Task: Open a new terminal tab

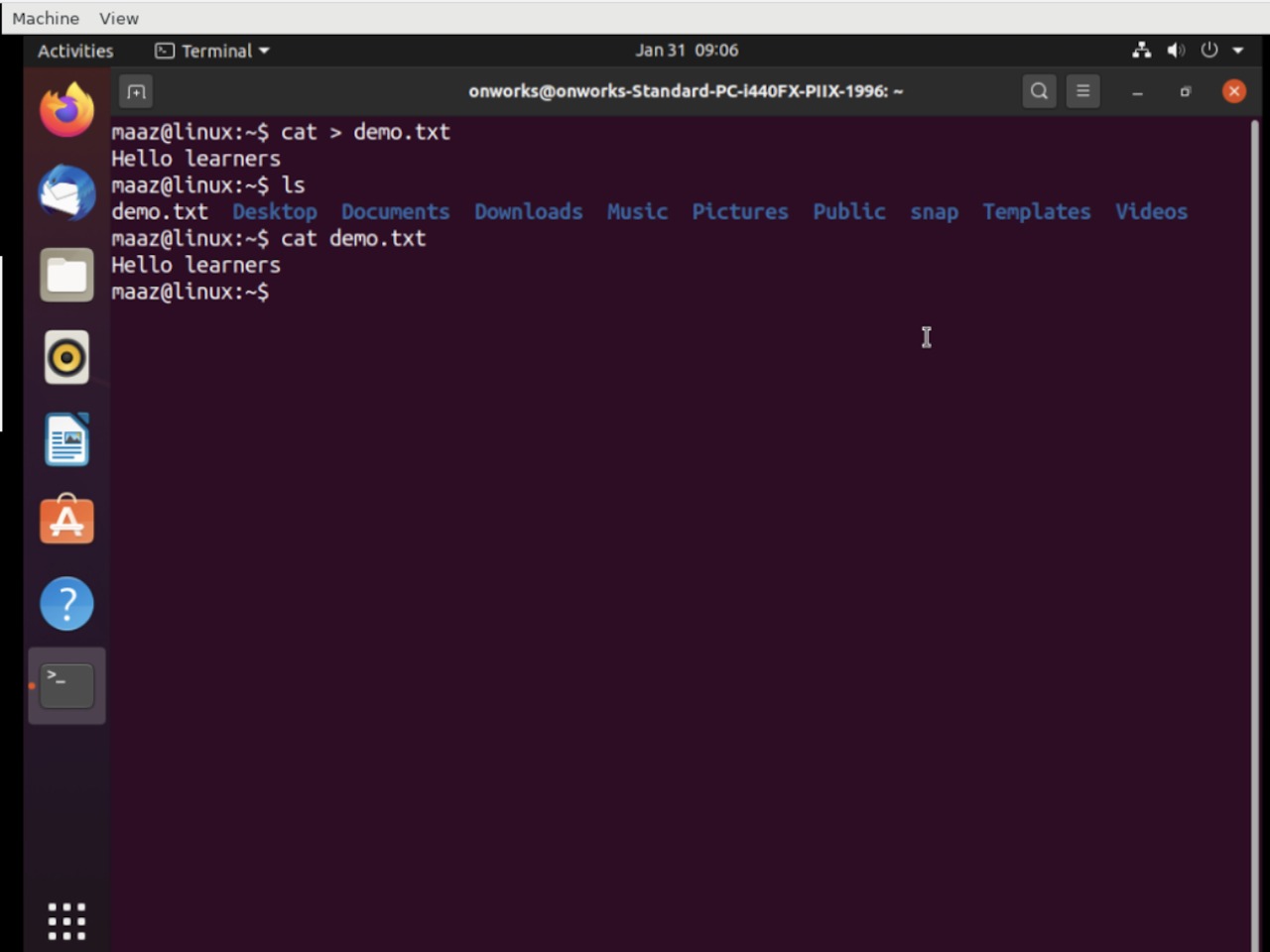Action: click(136, 91)
